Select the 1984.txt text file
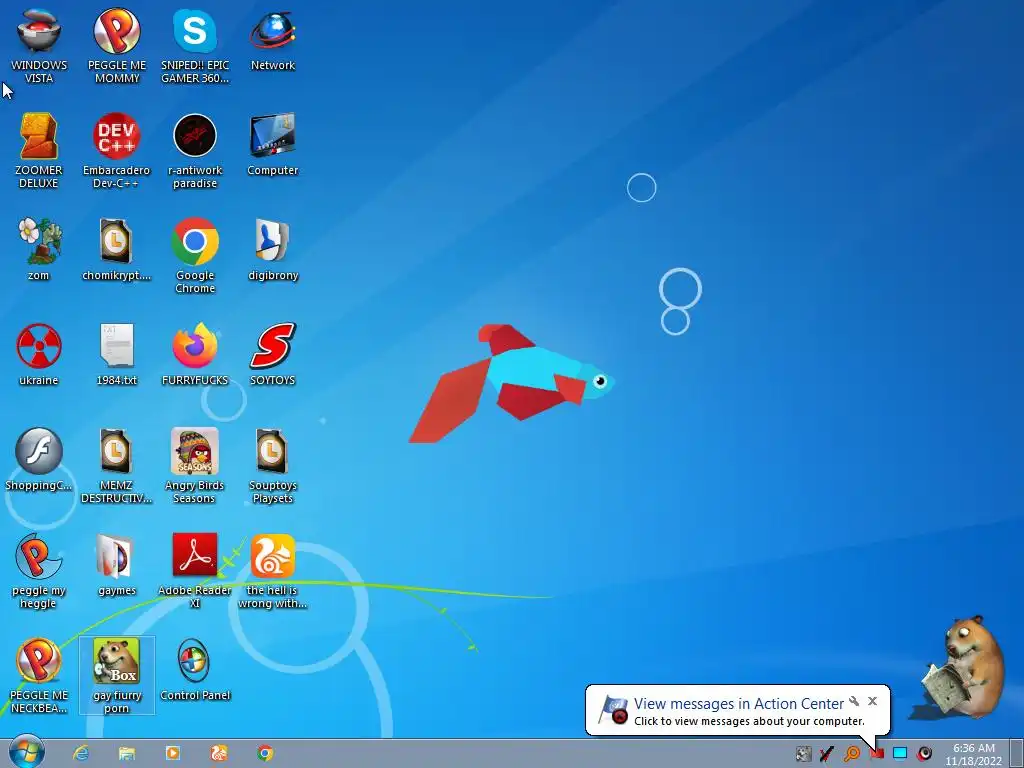Image resolution: width=1024 pixels, height=768 pixels. point(116,355)
